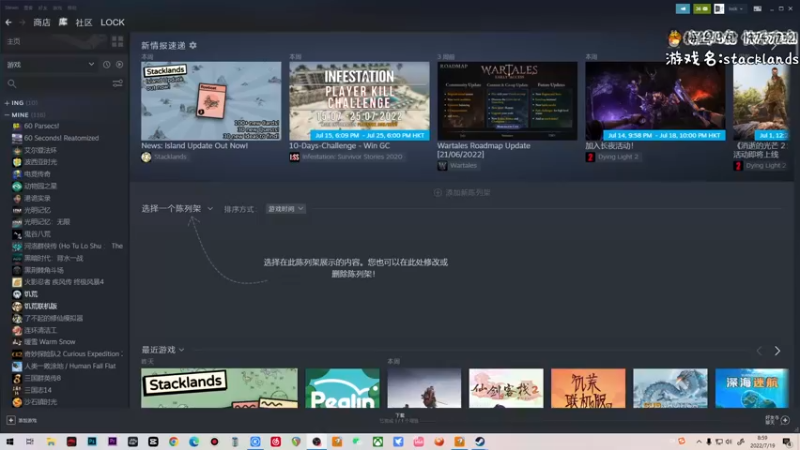Image resolution: width=800 pixels, height=450 pixels.
Task: Open Stacklands game link under news
Action: 170,157
